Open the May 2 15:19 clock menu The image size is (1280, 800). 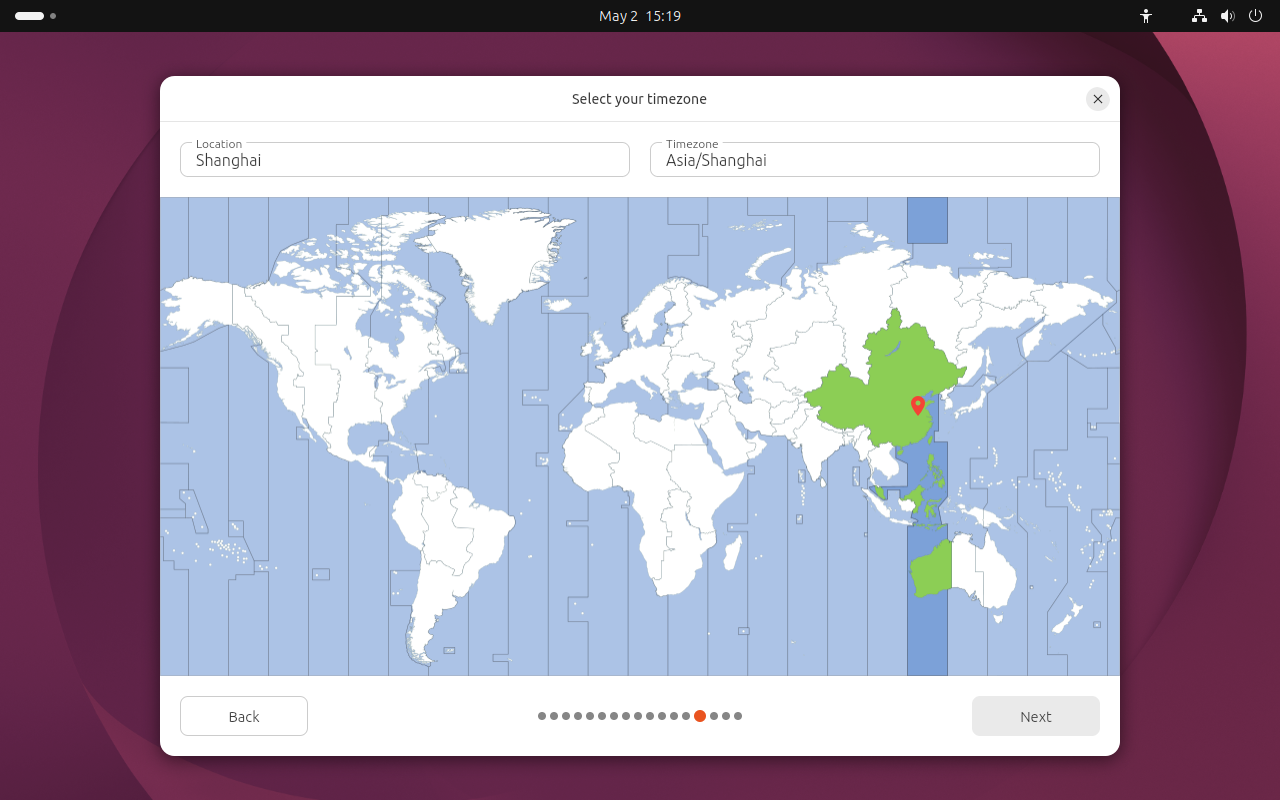(x=640, y=16)
